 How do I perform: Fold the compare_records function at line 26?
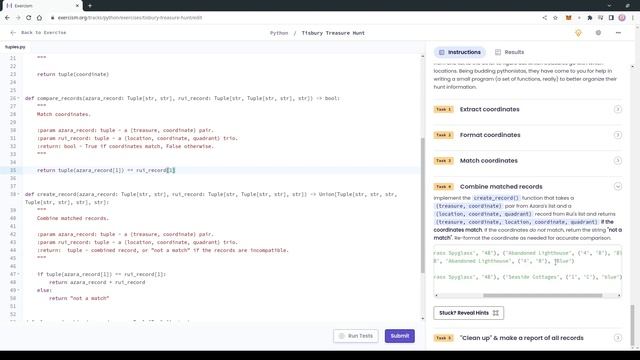(x=19, y=98)
